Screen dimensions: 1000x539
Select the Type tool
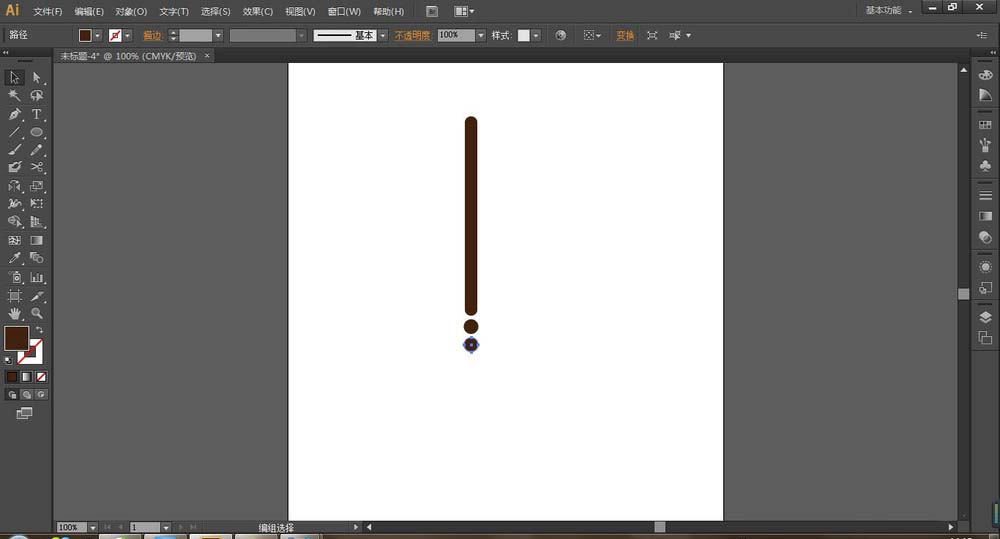(x=37, y=114)
